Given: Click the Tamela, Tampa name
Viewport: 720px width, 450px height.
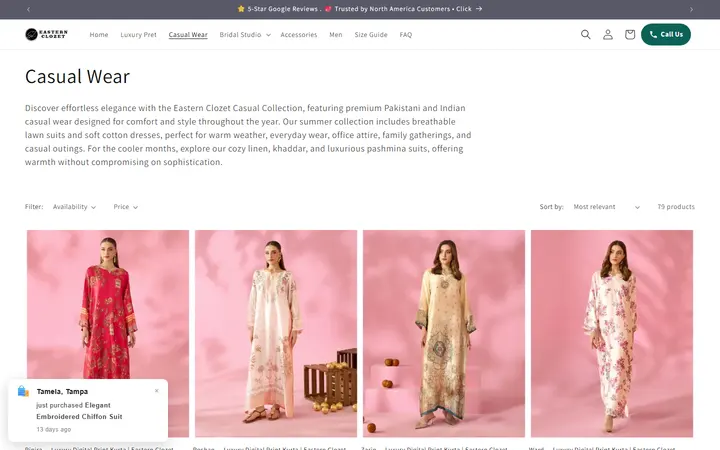Looking at the screenshot, I should [x=62, y=392].
